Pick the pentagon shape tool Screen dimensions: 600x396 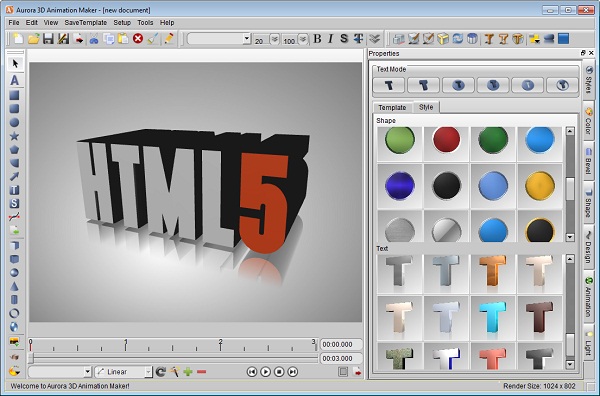14,150
